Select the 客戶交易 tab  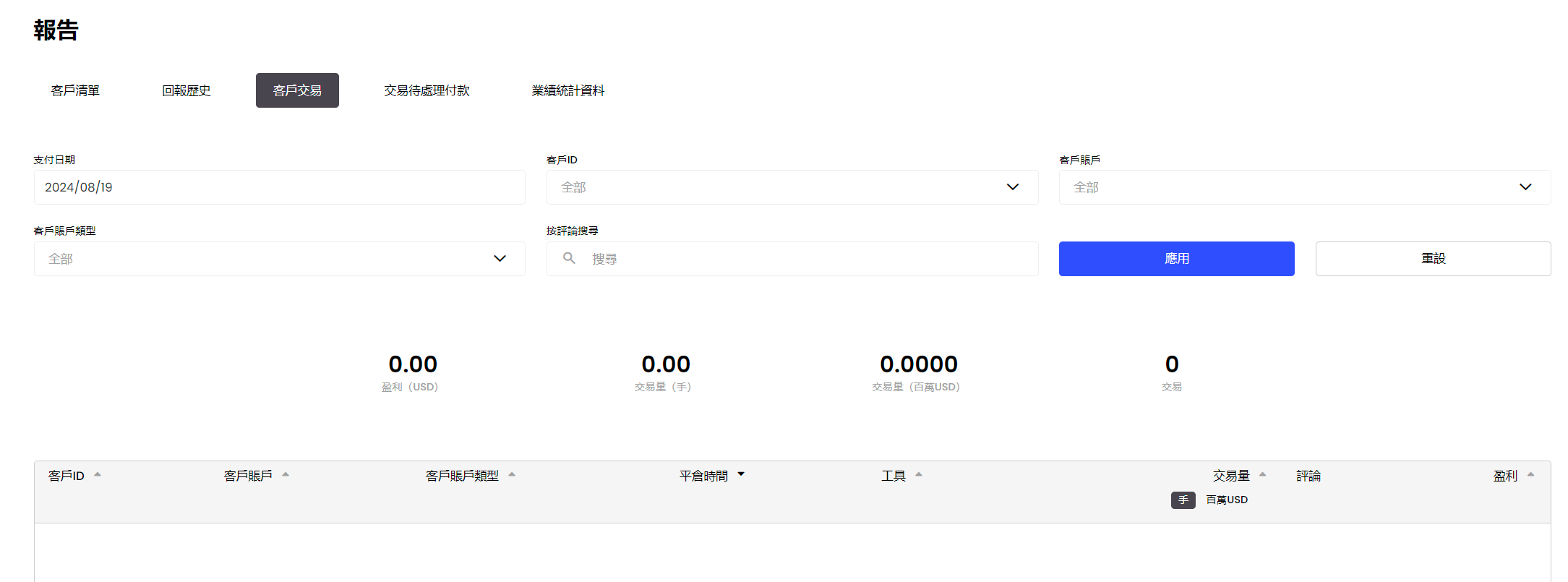(x=297, y=90)
